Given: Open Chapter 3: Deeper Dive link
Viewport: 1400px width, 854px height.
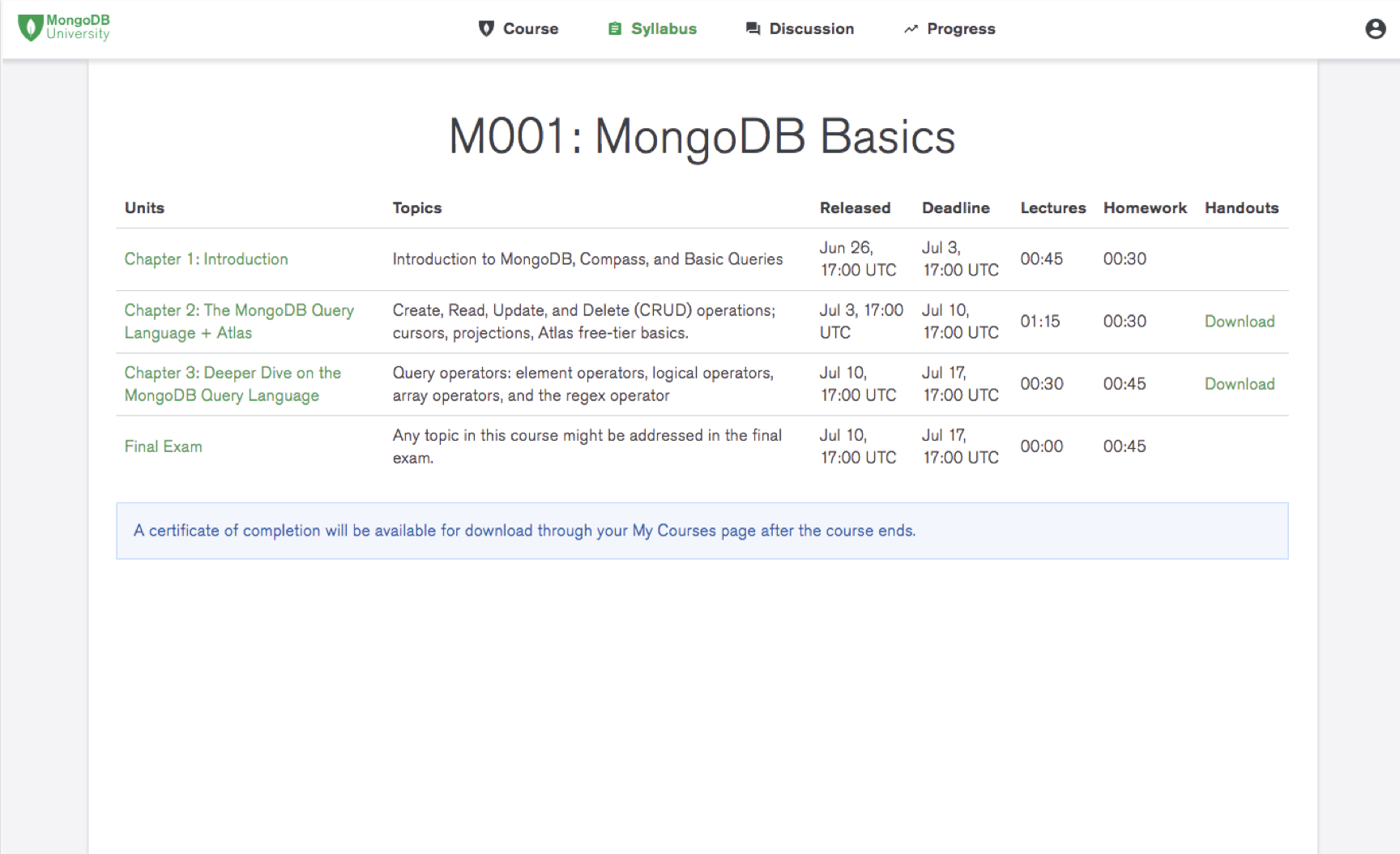Looking at the screenshot, I should (233, 384).
